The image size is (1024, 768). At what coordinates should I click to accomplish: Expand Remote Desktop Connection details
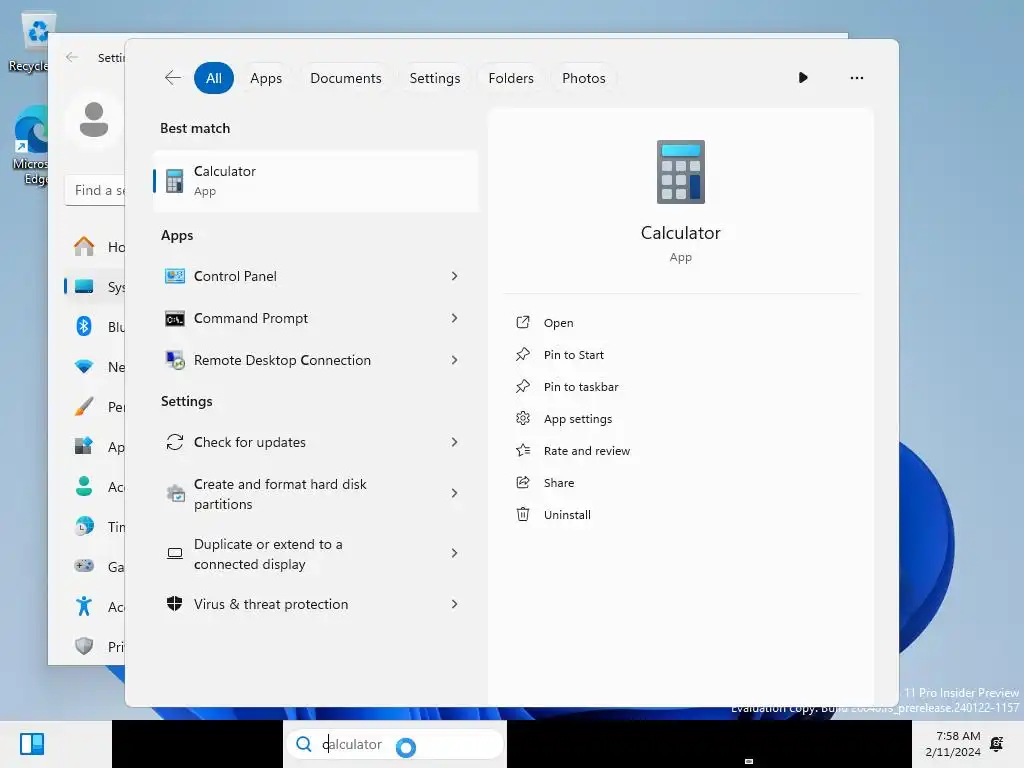click(x=455, y=360)
